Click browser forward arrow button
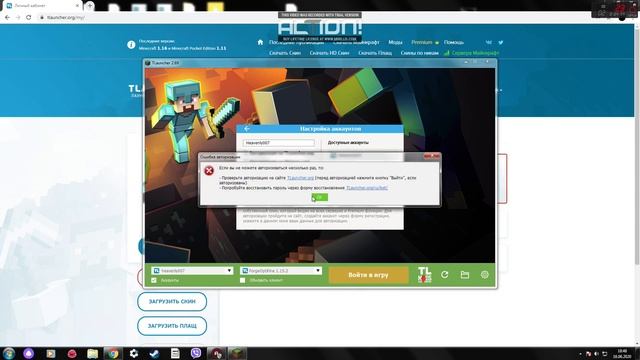Image resolution: width=640 pixels, height=360 pixels. 18,17
